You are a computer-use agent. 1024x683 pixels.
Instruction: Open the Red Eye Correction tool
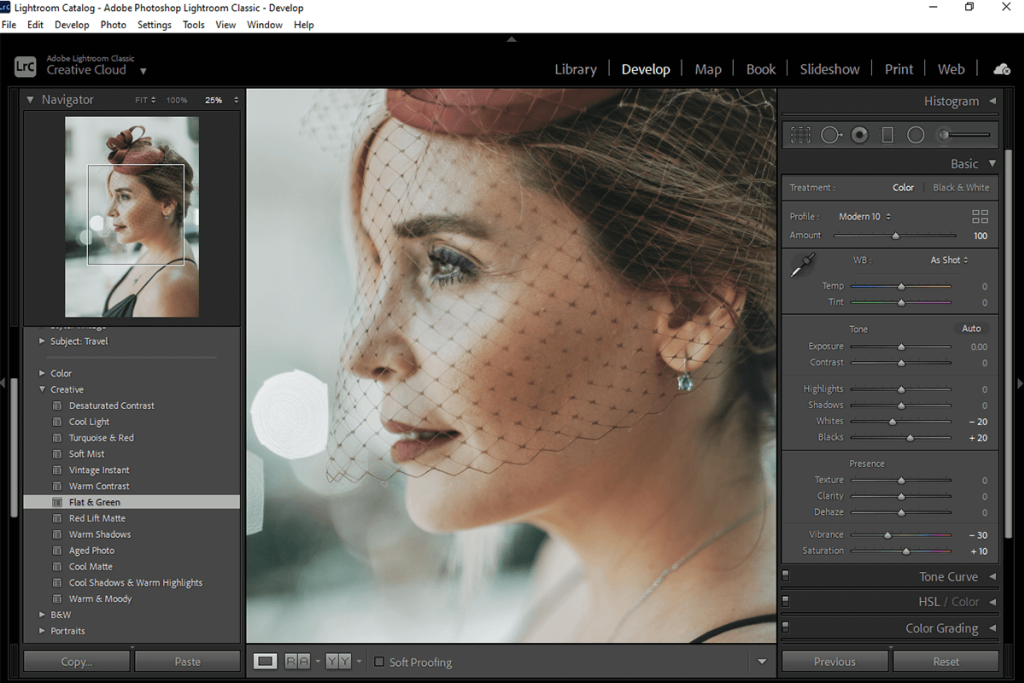click(x=858, y=134)
